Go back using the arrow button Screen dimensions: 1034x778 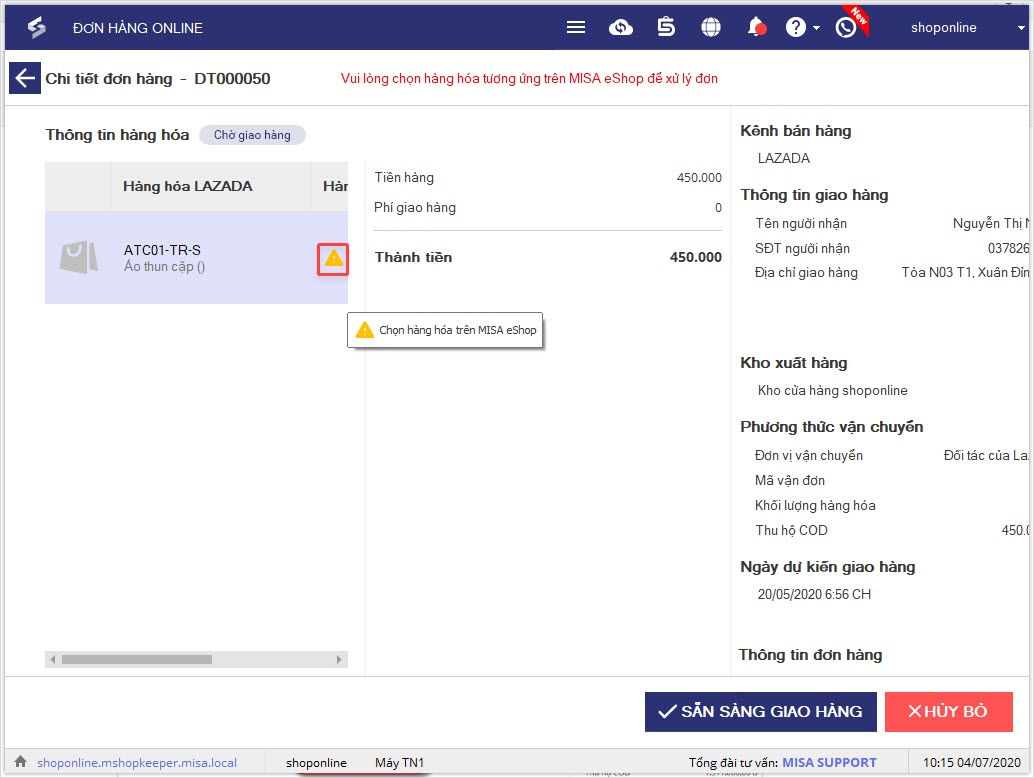tap(25, 78)
